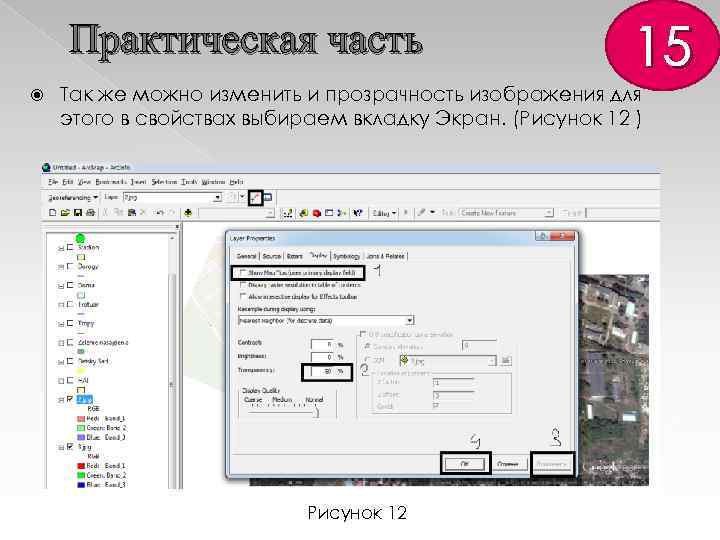Click the Paste toolbar icon
Image resolution: width=720 pixels, height=540 pixels.
click(132, 213)
